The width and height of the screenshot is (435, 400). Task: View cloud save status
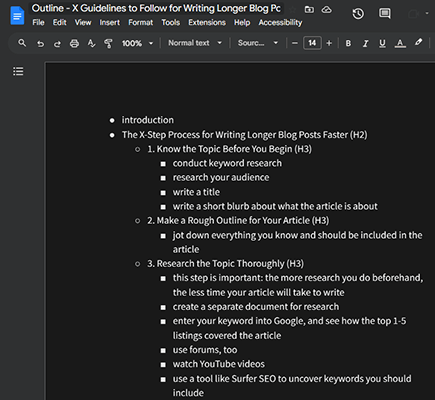tap(327, 10)
